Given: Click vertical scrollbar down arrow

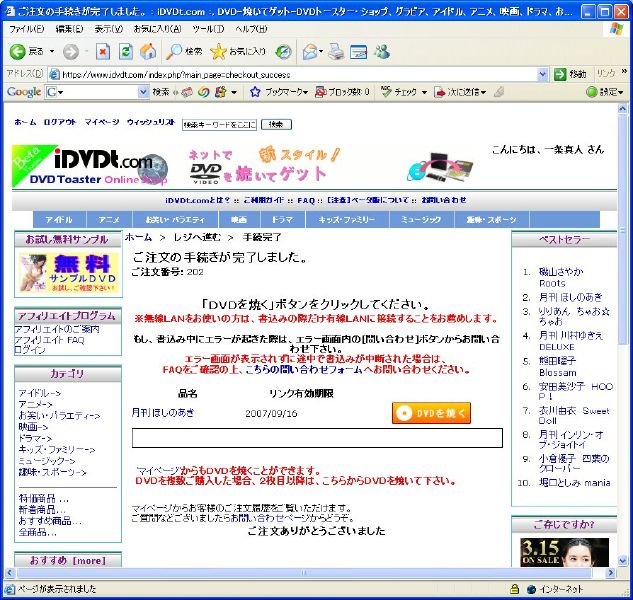Looking at the screenshot, I should click(x=623, y=560).
